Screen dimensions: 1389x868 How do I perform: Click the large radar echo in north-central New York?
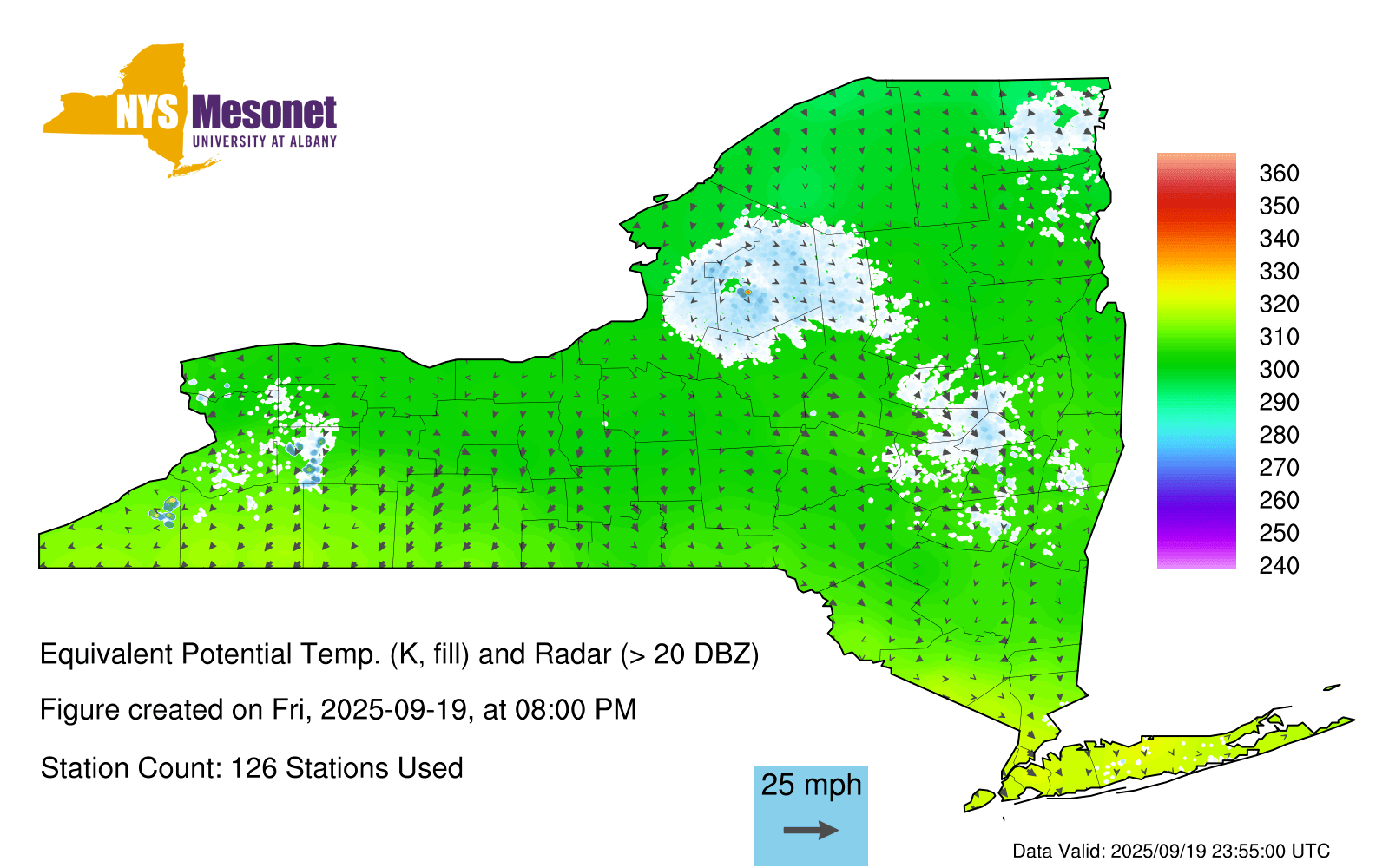pos(781,278)
